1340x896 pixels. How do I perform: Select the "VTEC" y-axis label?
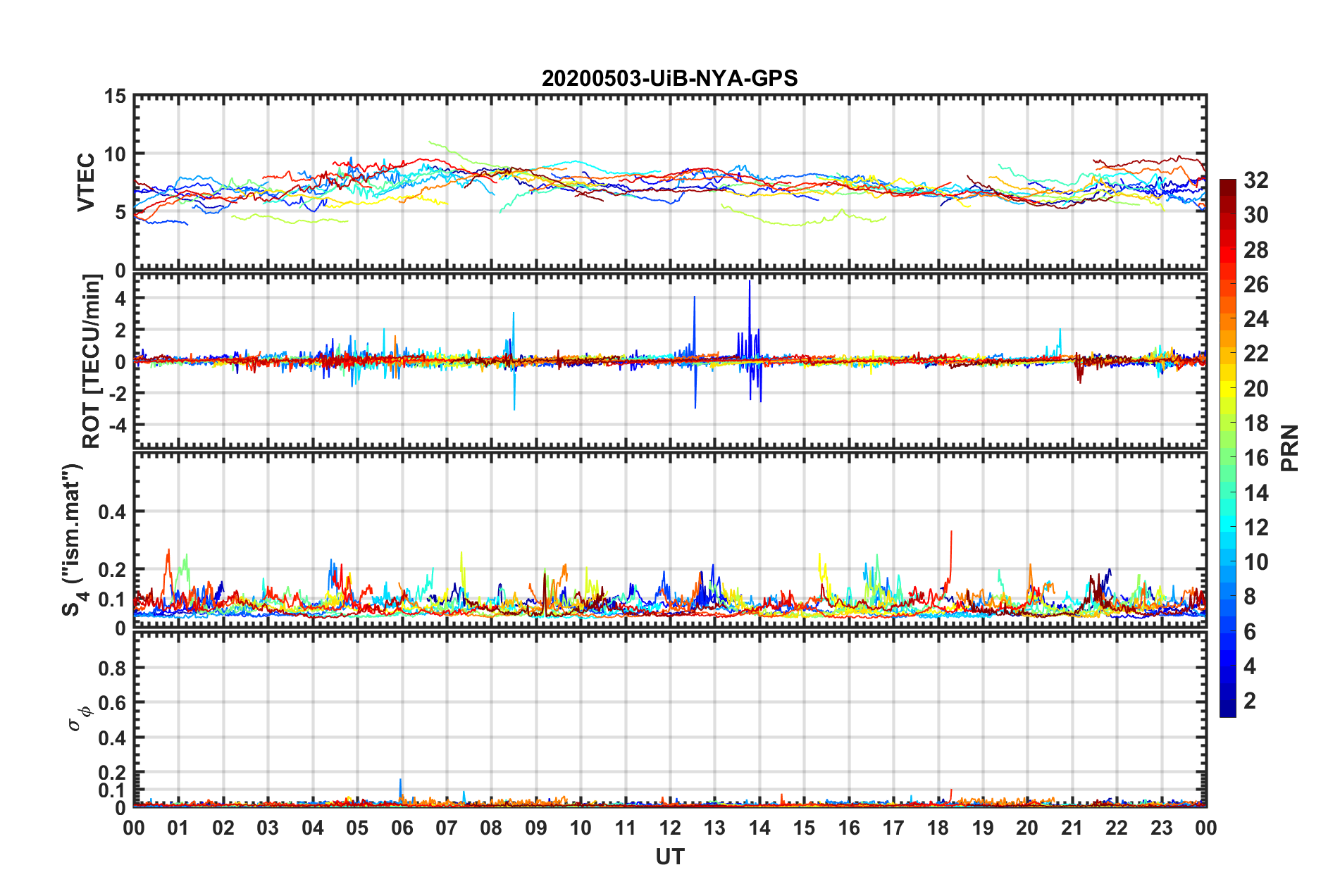pyautogui.click(x=86, y=182)
